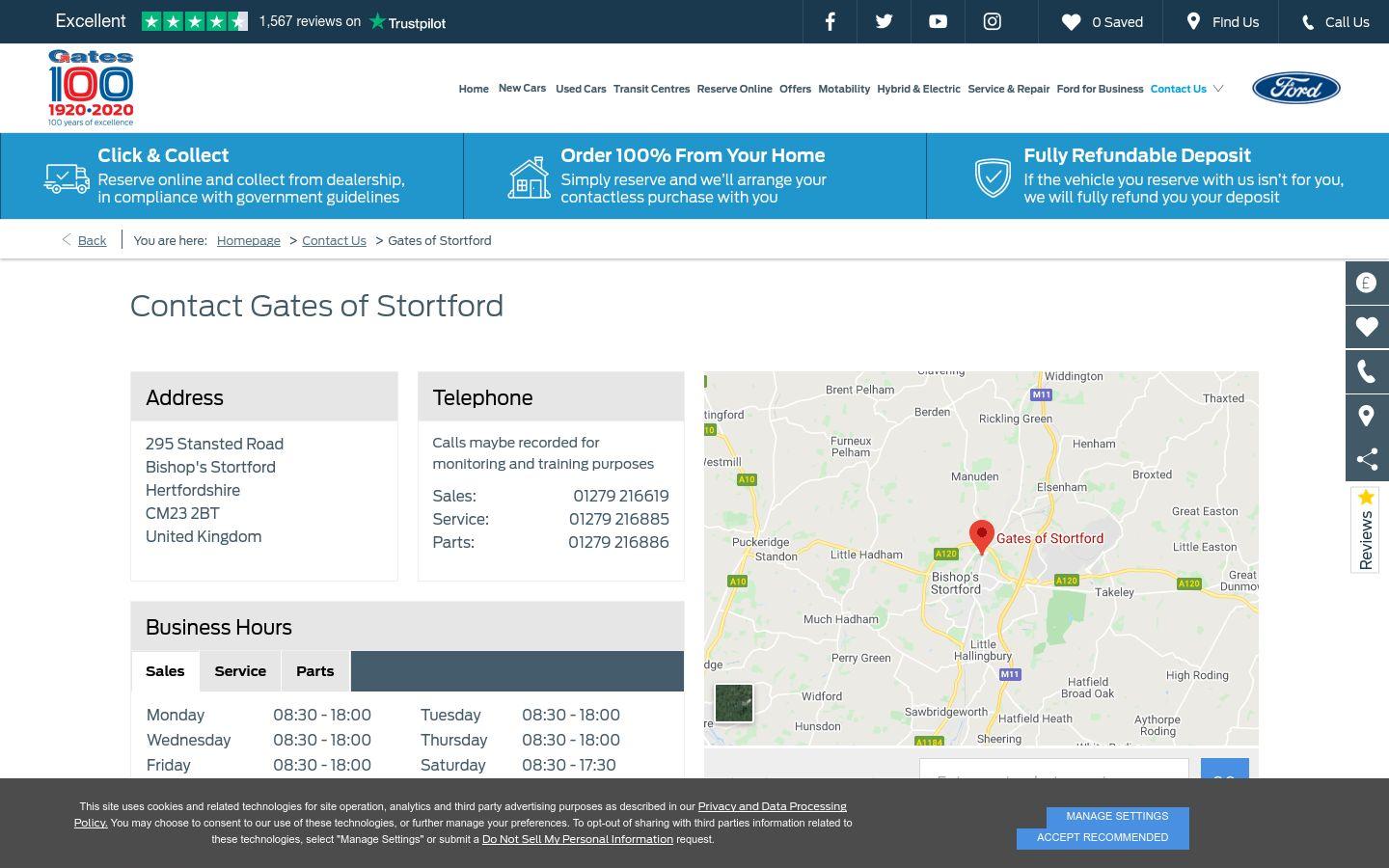Expand navigation chevron beside Contact Us
This screenshot has height=868, width=1389.
click(x=1218, y=89)
